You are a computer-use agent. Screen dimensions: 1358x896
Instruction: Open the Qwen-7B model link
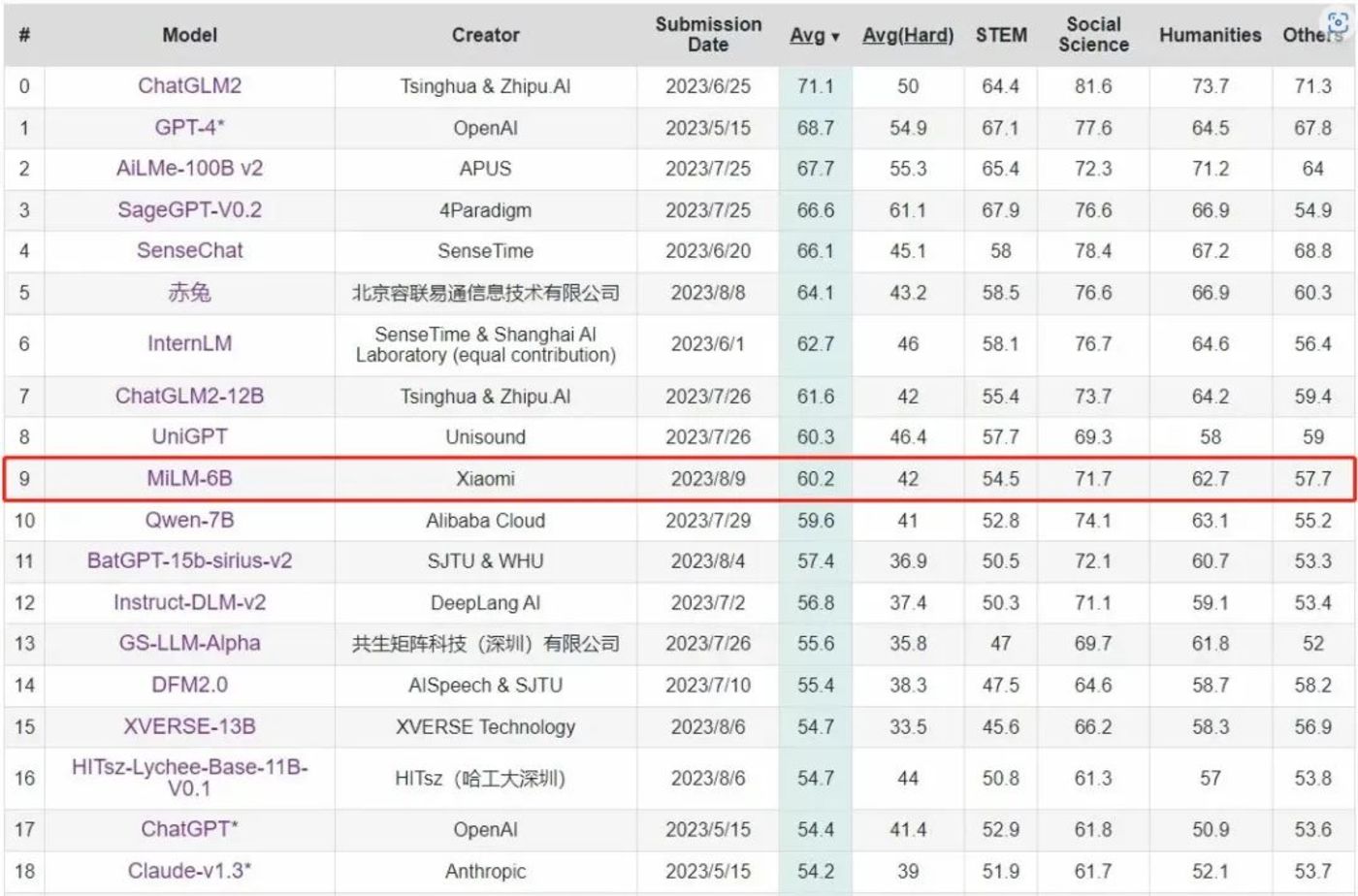point(189,520)
